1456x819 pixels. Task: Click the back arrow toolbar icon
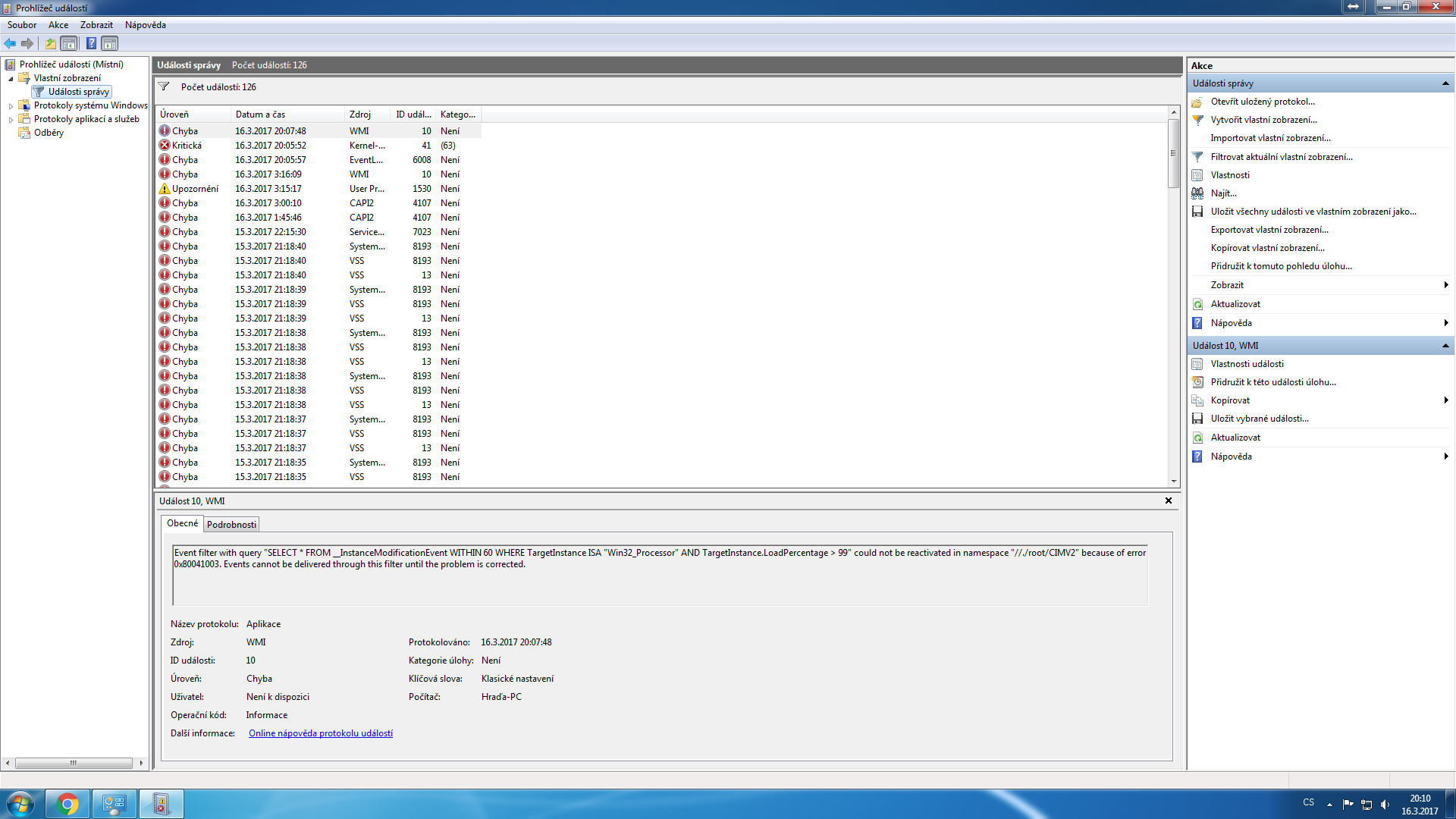coord(10,43)
